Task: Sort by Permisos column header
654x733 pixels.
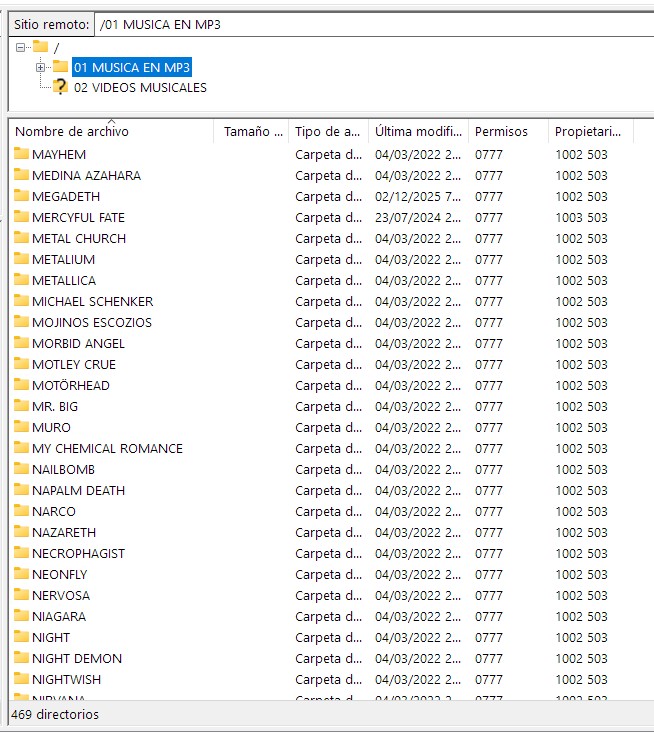Action: (x=509, y=132)
